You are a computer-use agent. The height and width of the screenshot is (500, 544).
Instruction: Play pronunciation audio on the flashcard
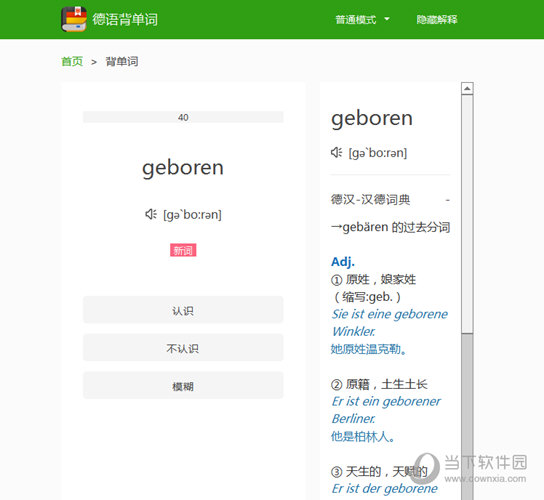[x=151, y=214]
